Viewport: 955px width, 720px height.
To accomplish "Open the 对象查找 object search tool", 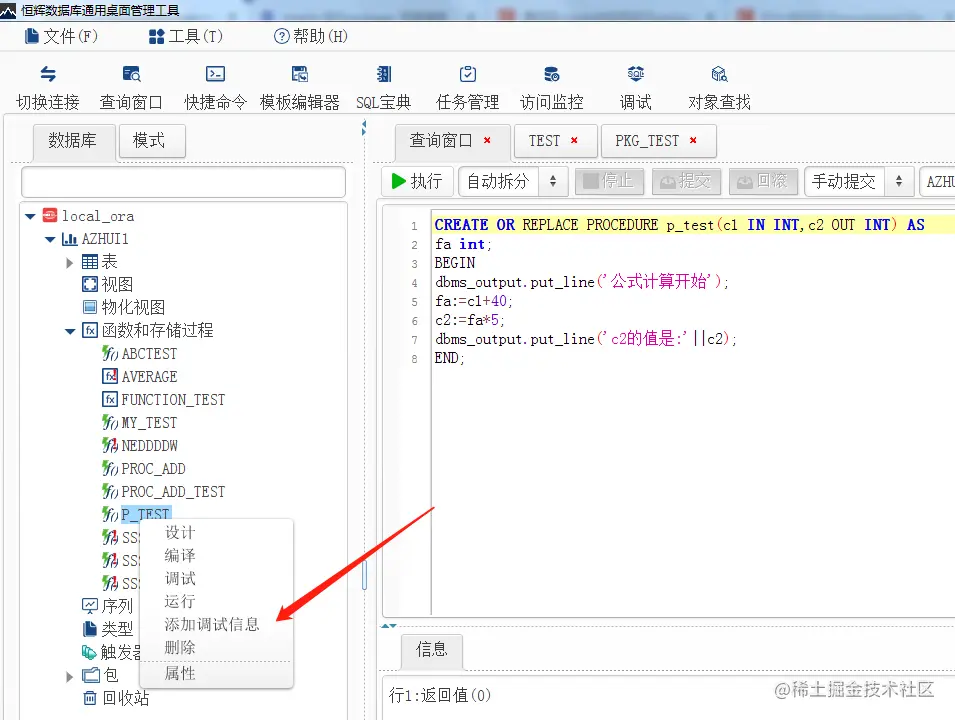I will [x=719, y=88].
